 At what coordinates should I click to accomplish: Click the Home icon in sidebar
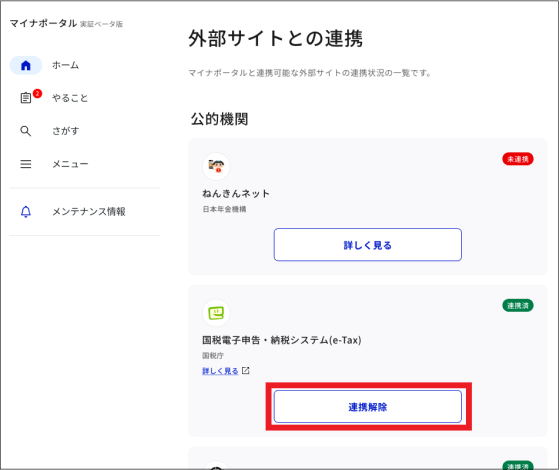[x=26, y=65]
